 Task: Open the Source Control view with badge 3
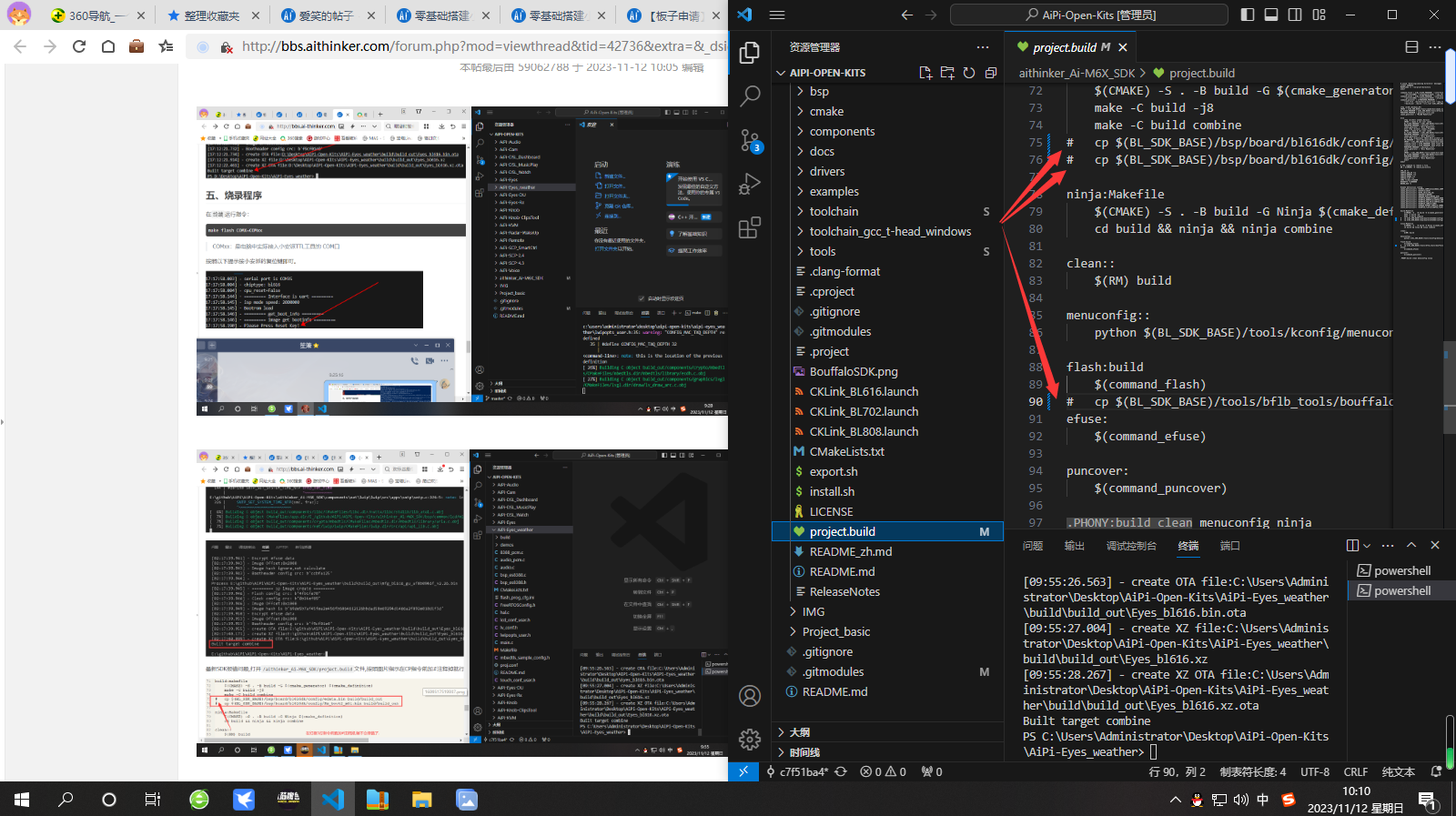[x=750, y=140]
